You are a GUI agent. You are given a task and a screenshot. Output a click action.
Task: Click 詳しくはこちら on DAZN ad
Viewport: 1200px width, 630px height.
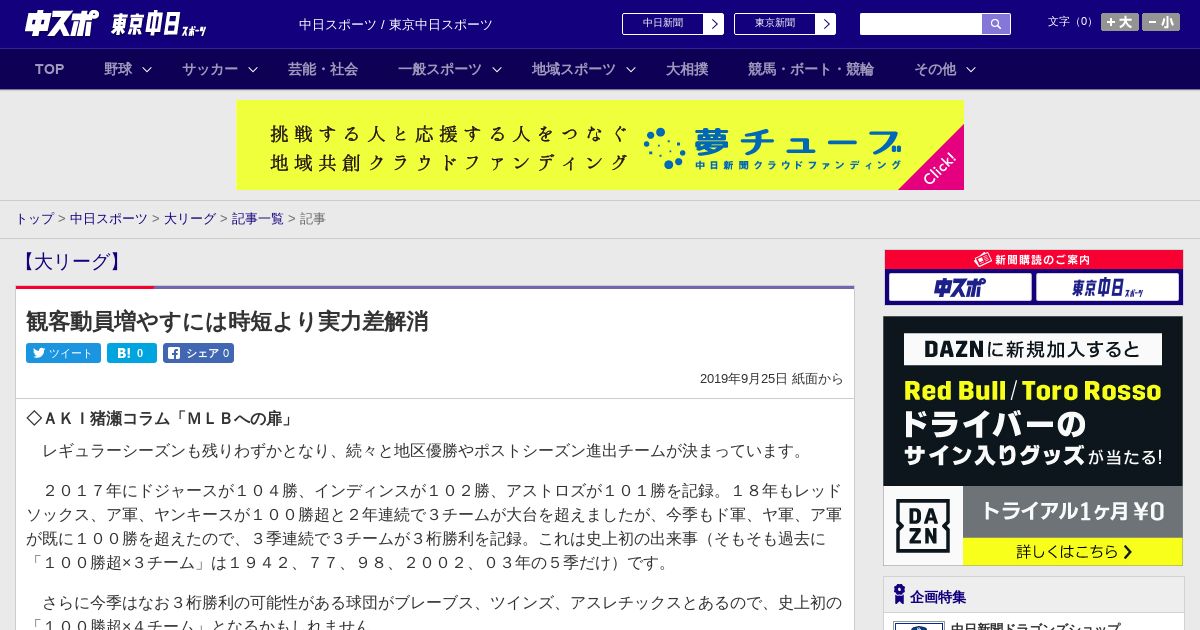pyautogui.click(x=1072, y=551)
